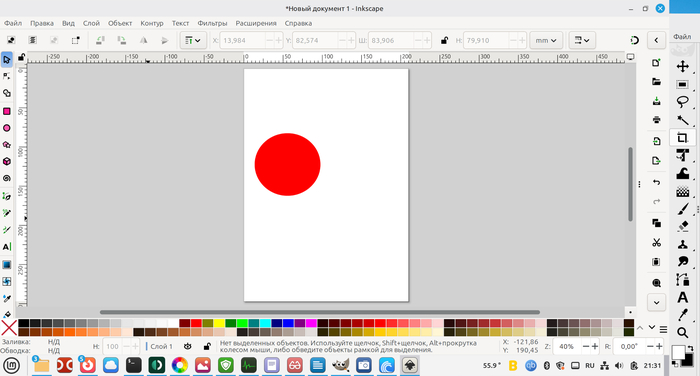Toggle width/height ratio lock
The height and width of the screenshot is (376, 700).
[x=444, y=40]
